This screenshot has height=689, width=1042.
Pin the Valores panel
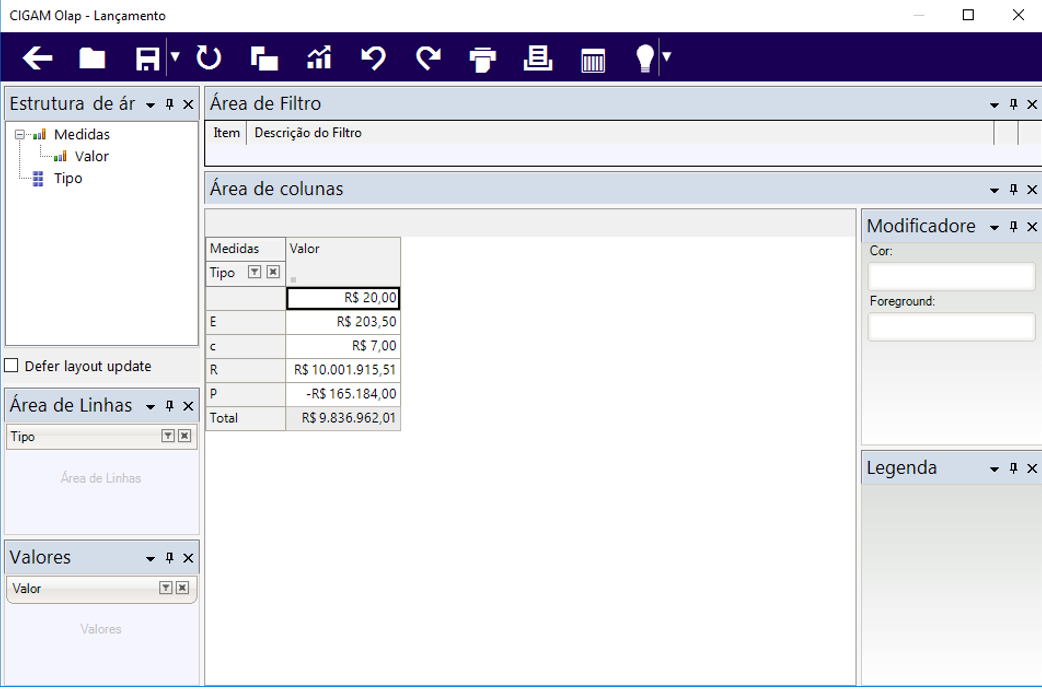point(169,558)
